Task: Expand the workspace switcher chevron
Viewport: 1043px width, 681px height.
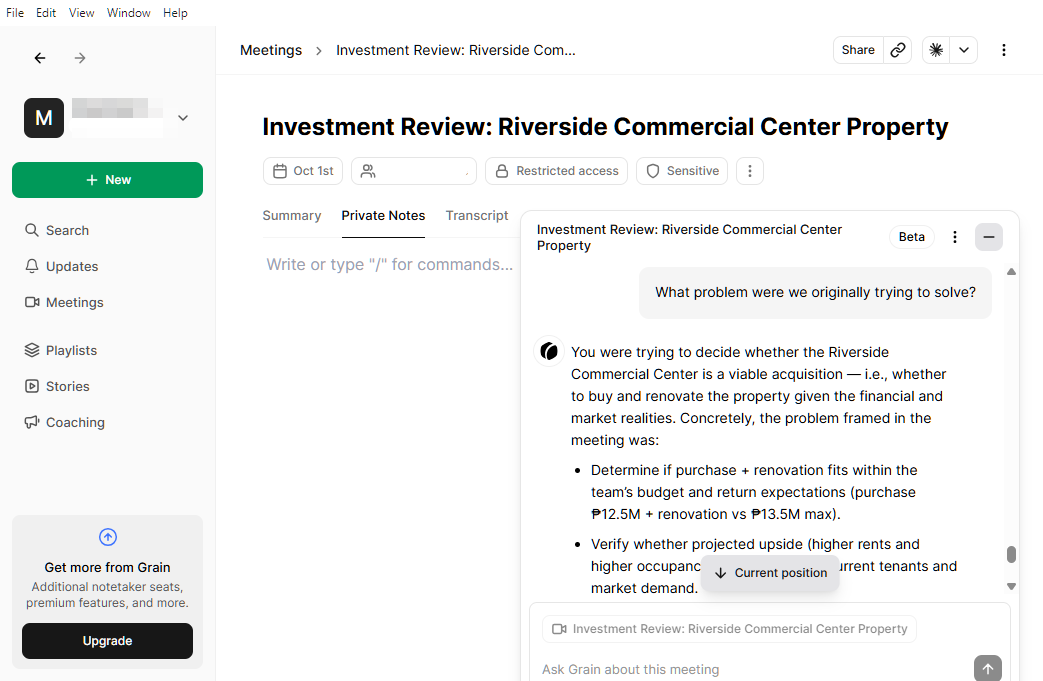Action: point(183,118)
